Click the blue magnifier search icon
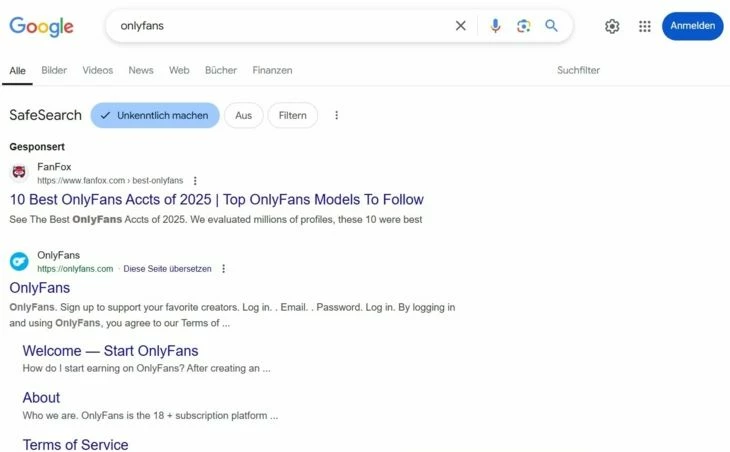730x452 pixels. (x=551, y=26)
